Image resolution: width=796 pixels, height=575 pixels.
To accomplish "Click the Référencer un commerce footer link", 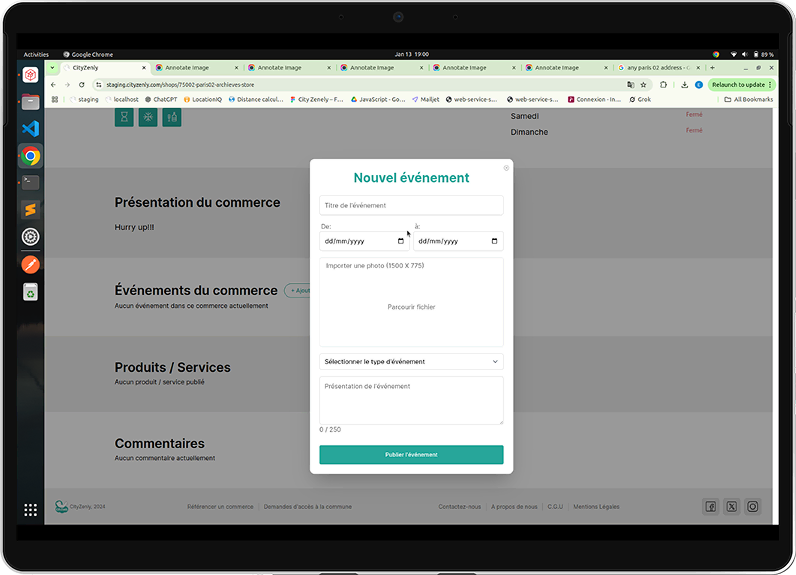I will (220, 506).
